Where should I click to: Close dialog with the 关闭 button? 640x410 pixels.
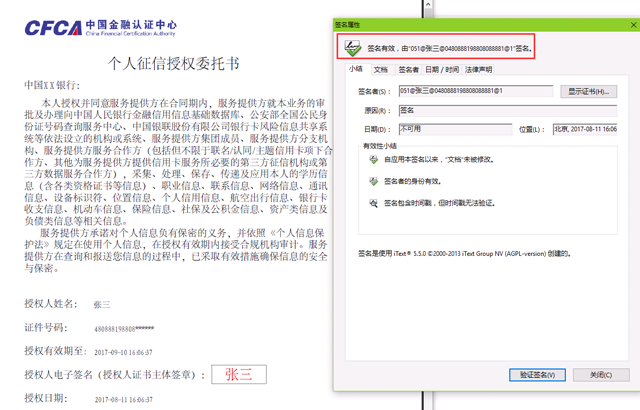(x=600, y=375)
